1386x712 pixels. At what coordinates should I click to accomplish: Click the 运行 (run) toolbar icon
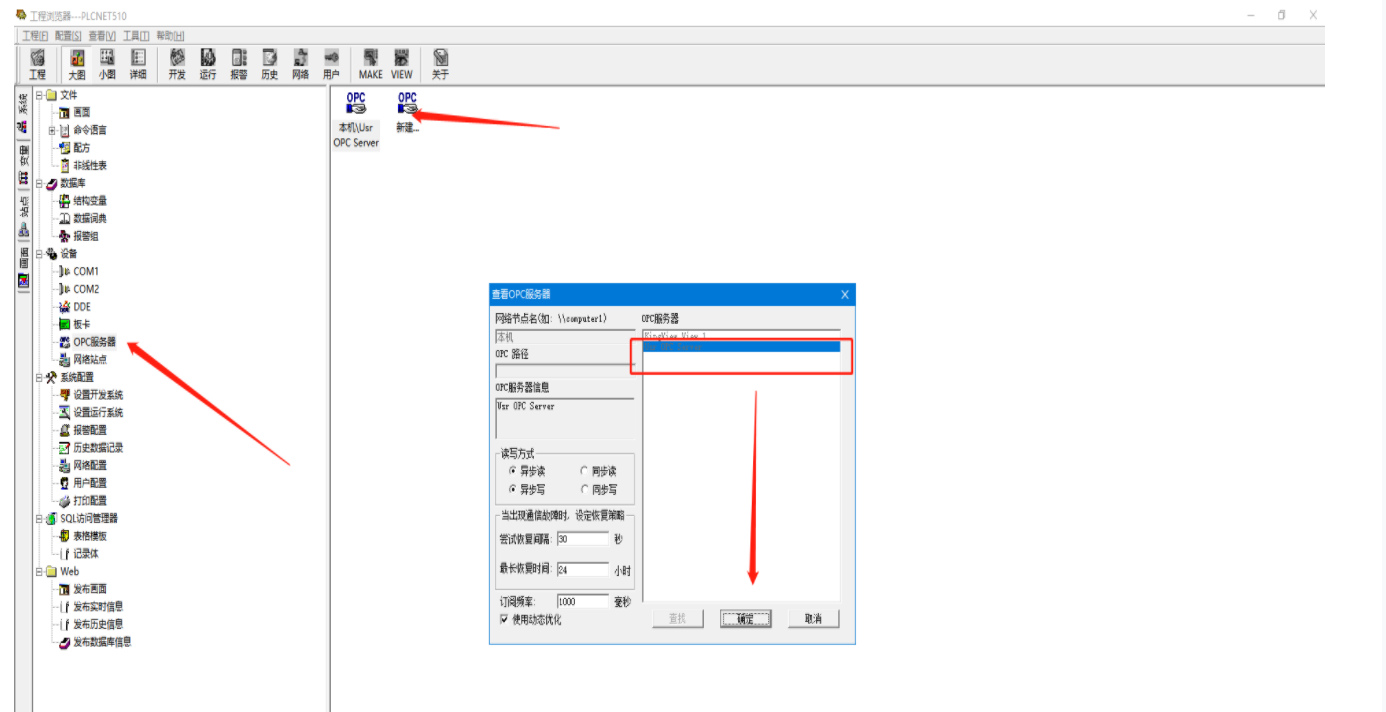tap(208, 63)
